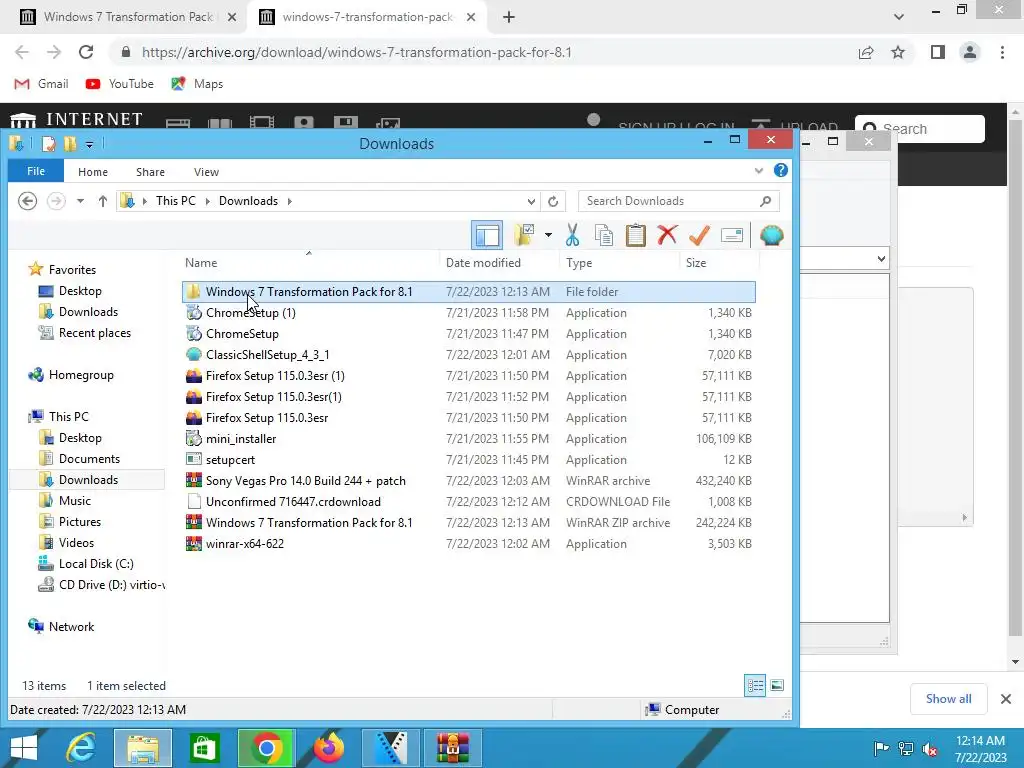Open Recent places in navigation pane
Screen dimensions: 1024x768
[95, 332]
